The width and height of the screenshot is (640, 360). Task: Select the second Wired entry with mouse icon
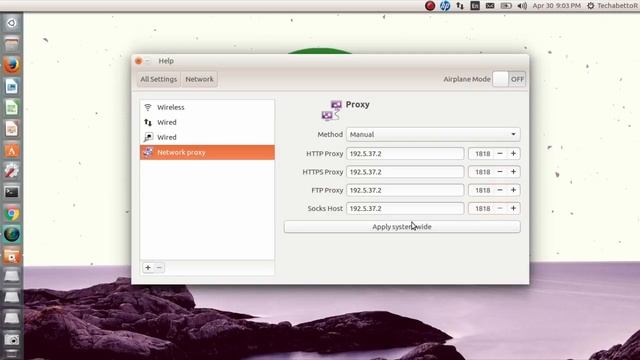[x=207, y=137]
